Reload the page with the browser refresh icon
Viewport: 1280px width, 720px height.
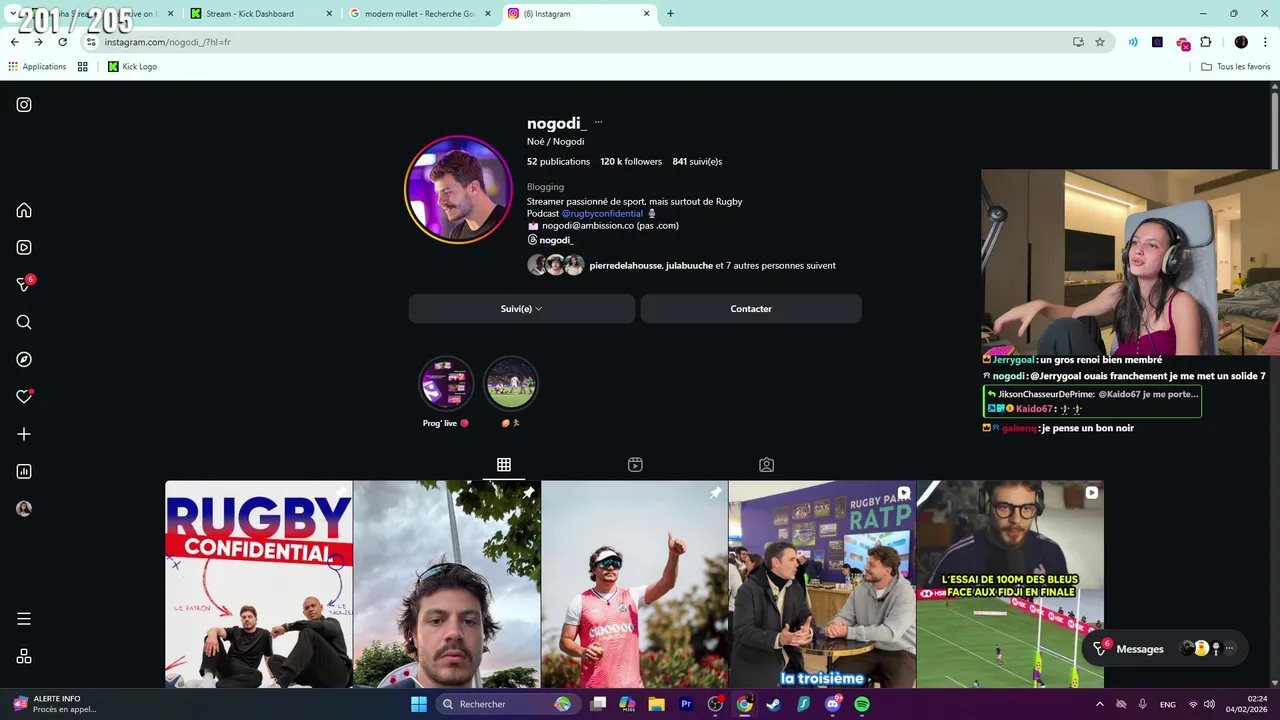[62, 42]
